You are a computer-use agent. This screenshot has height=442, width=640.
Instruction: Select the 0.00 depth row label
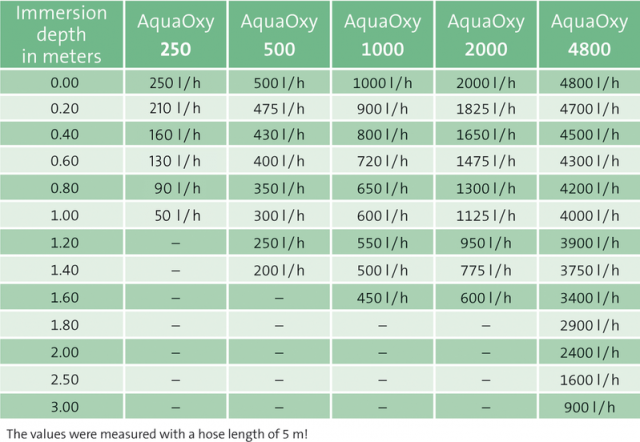coord(62,82)
